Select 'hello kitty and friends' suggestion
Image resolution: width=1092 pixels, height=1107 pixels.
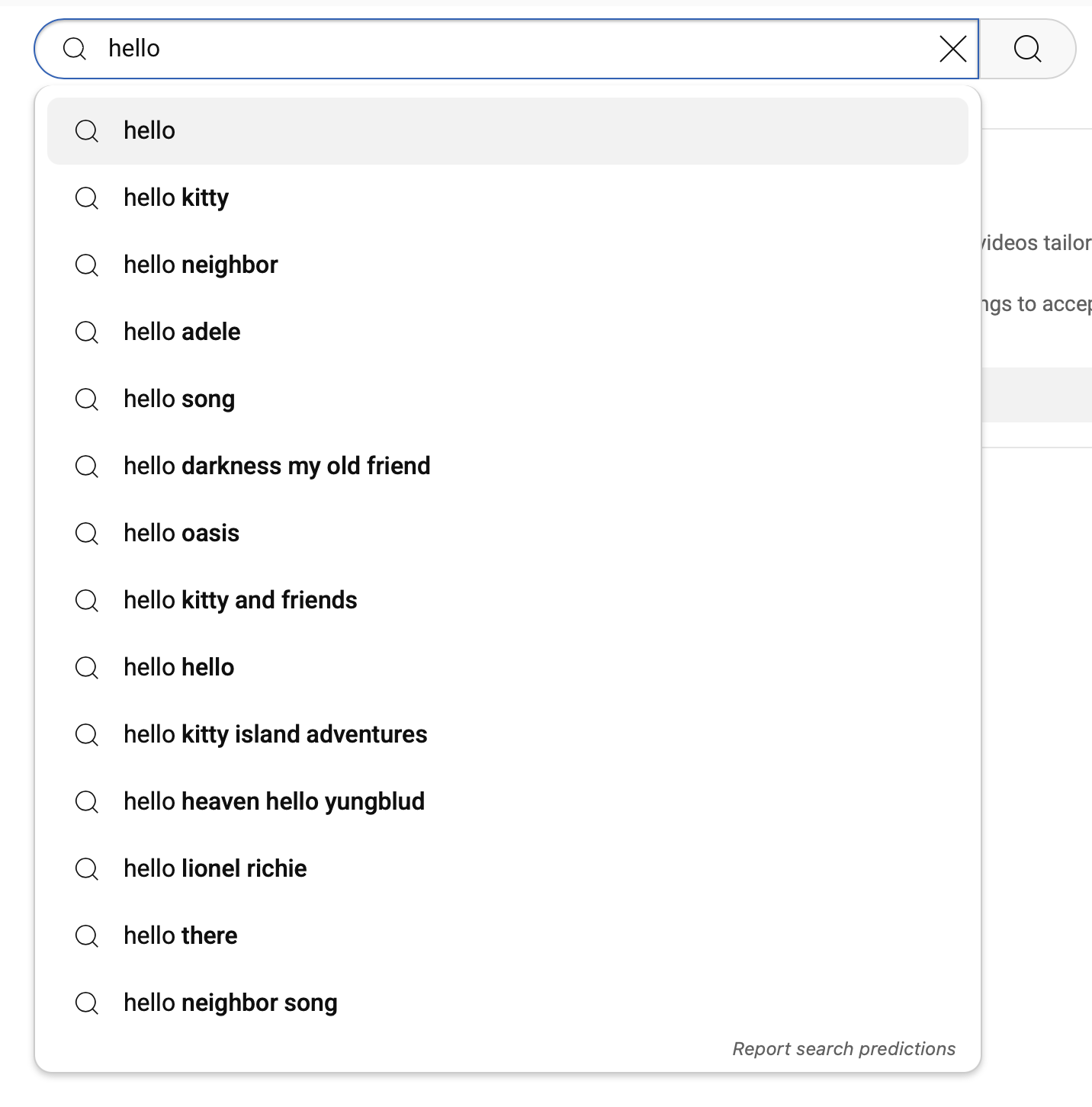240,601
